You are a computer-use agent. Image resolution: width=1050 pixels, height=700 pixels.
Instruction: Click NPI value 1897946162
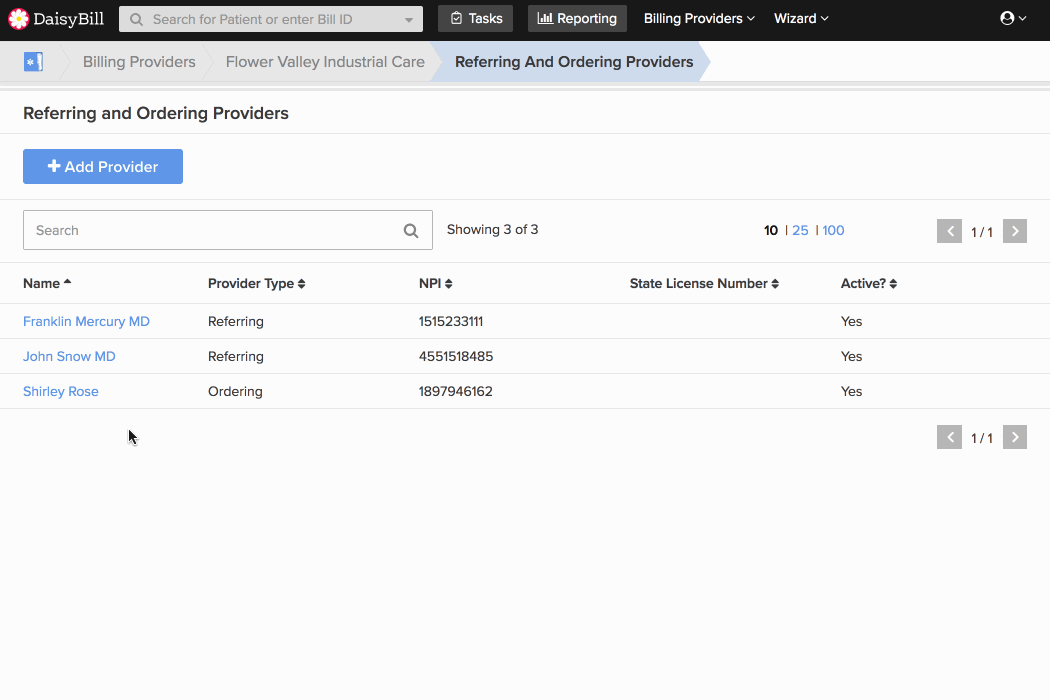(x=455, y=391)
